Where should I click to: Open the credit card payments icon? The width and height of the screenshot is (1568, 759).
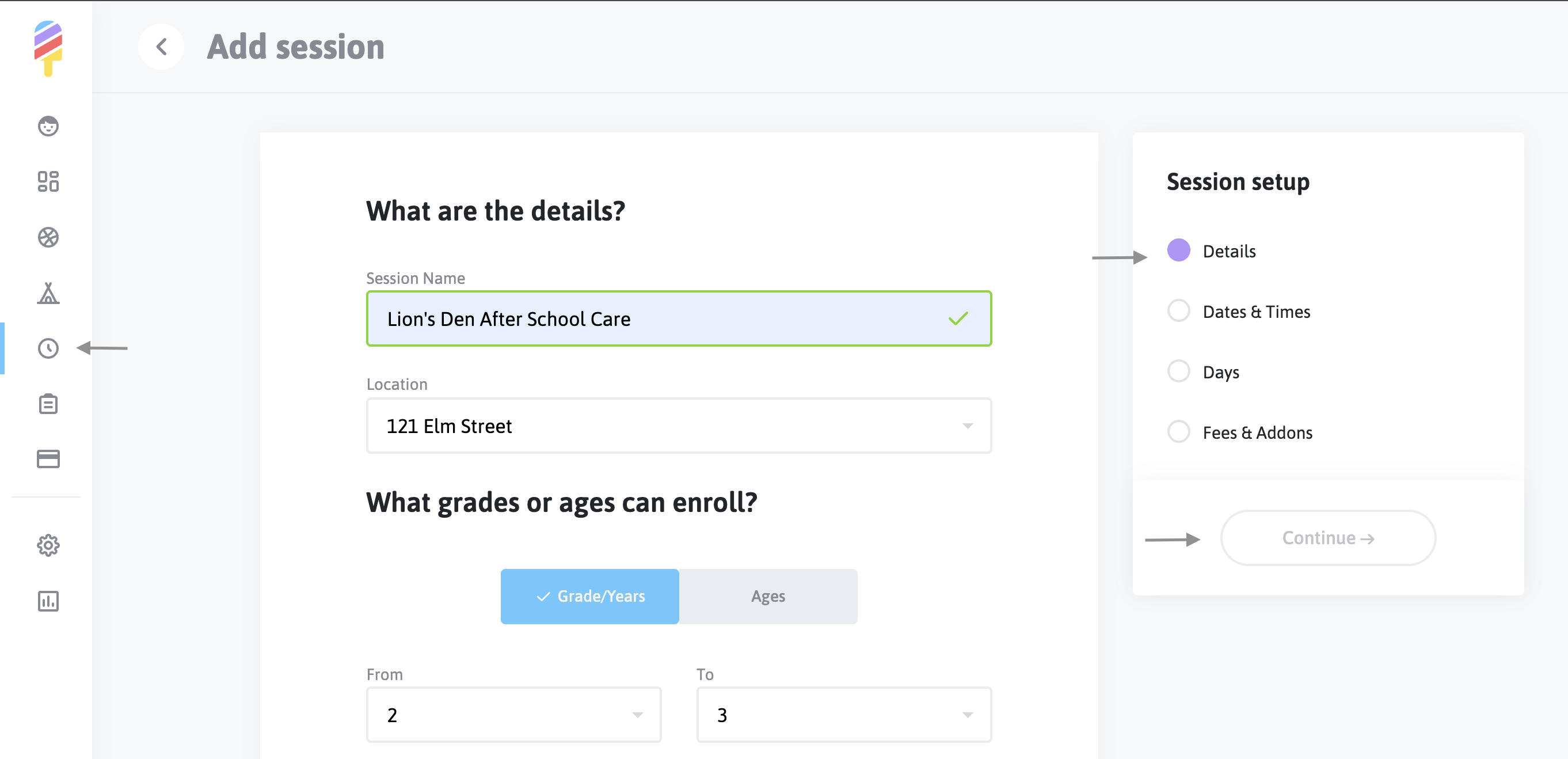coord(48,459)
